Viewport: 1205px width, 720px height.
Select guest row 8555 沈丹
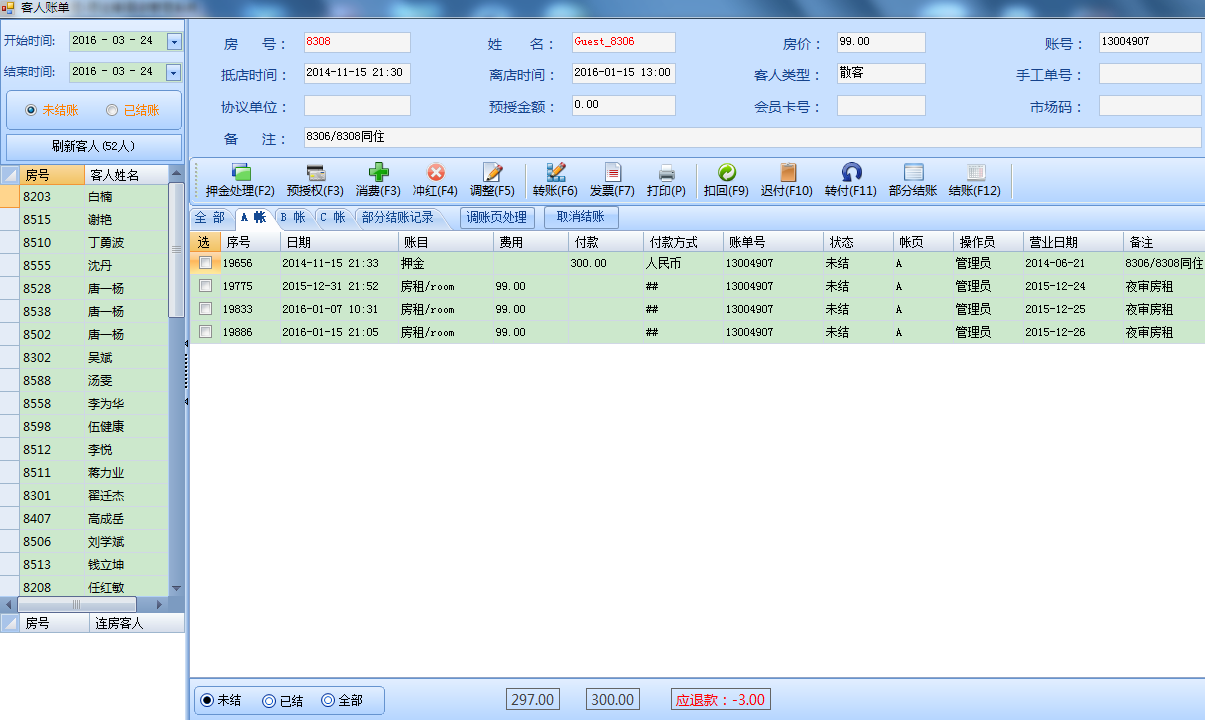[x=94, y=265]
